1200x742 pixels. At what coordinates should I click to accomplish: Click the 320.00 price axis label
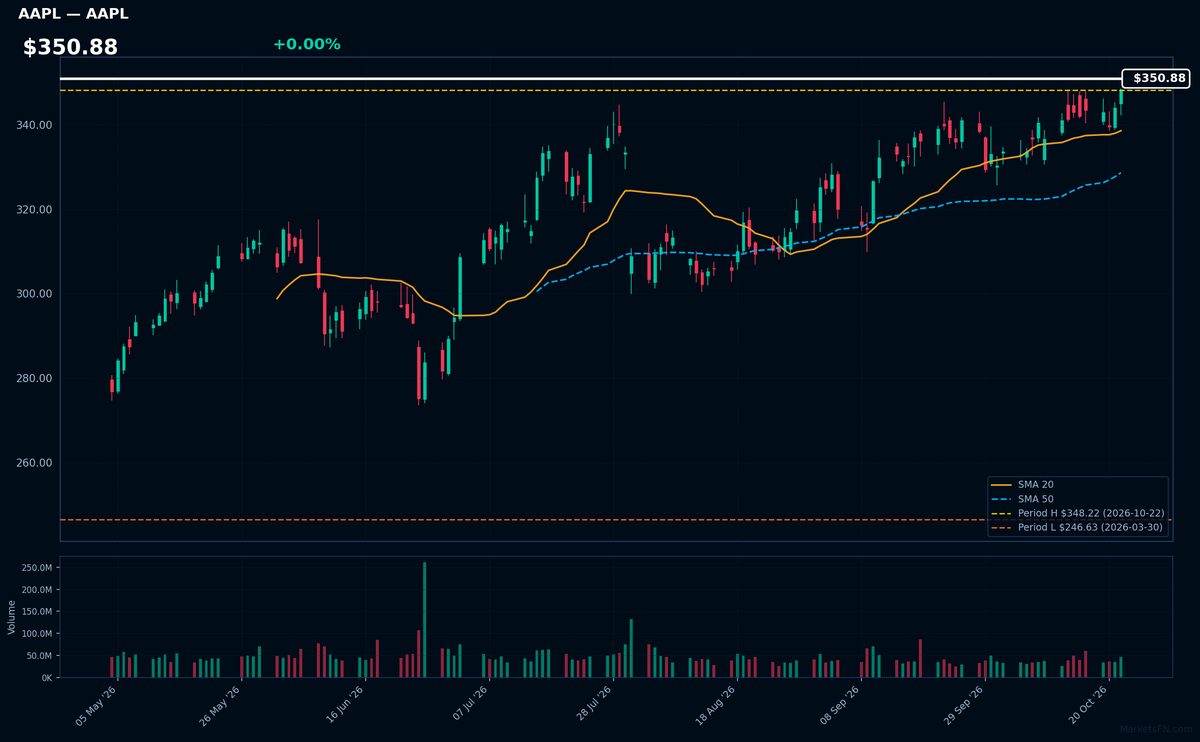(x=36, y=210)
